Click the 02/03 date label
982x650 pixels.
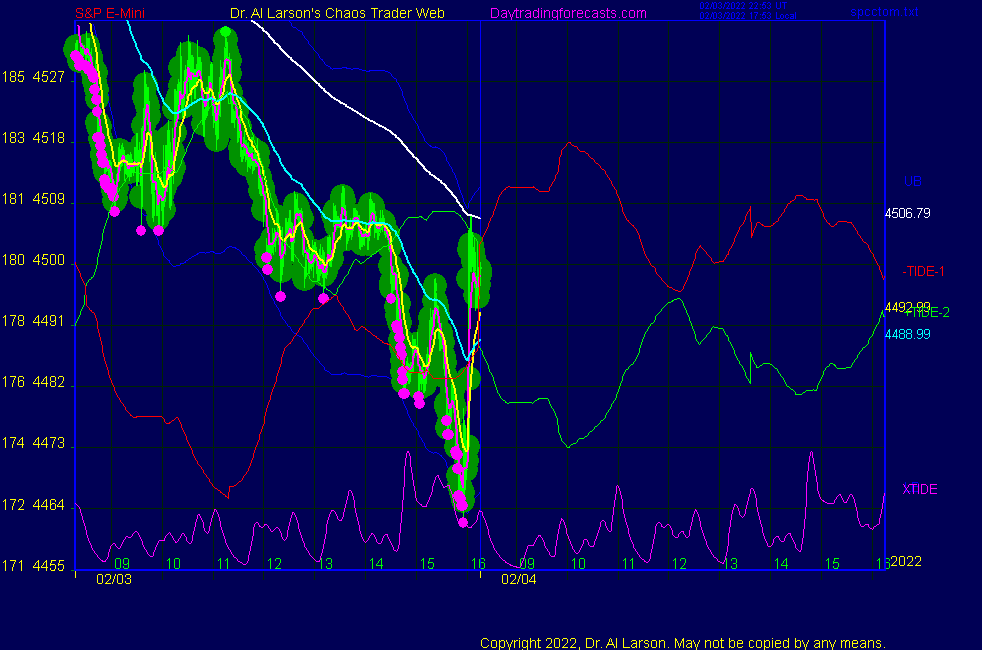pos(114,579)
